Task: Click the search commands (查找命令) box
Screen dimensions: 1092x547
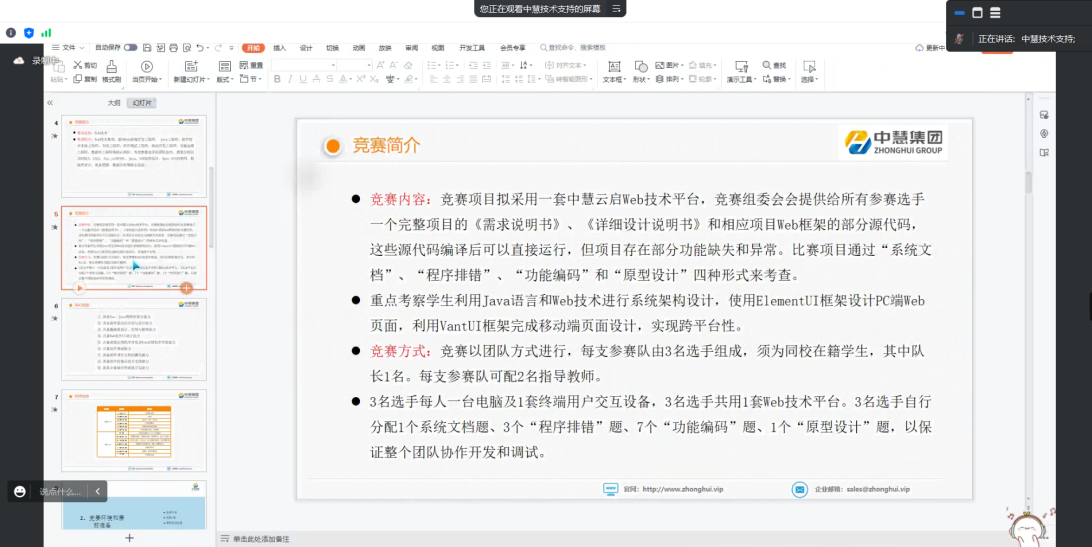Action: pos(572,48)
